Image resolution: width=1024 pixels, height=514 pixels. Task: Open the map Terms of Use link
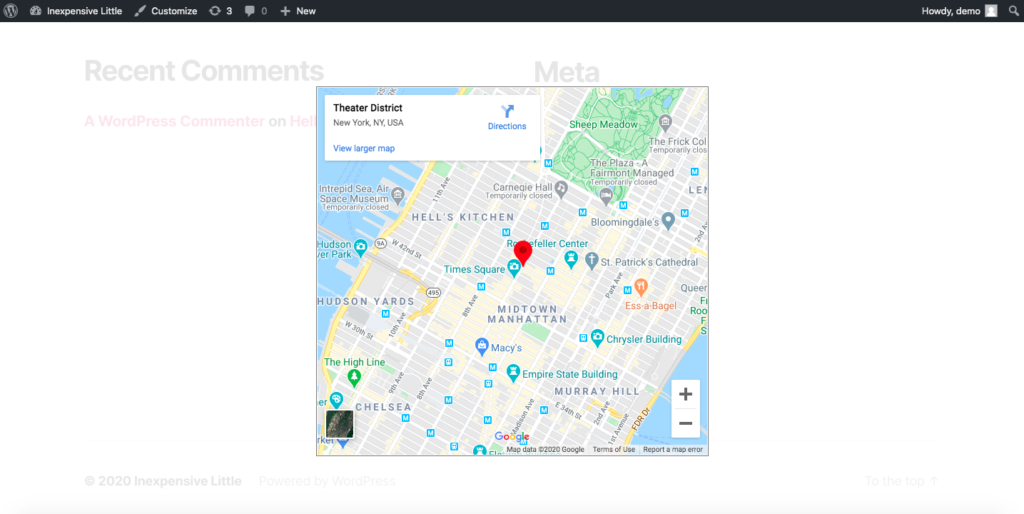[x=613, y=450]
